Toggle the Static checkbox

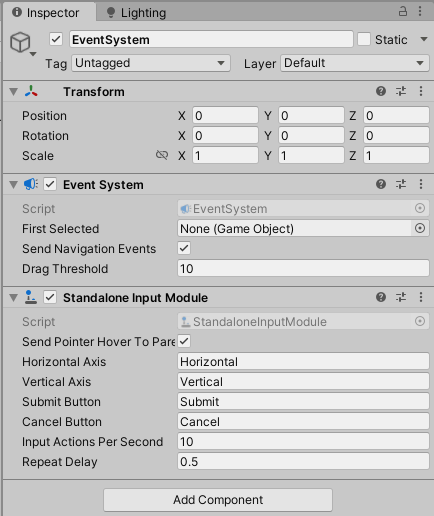coord(364,39)
